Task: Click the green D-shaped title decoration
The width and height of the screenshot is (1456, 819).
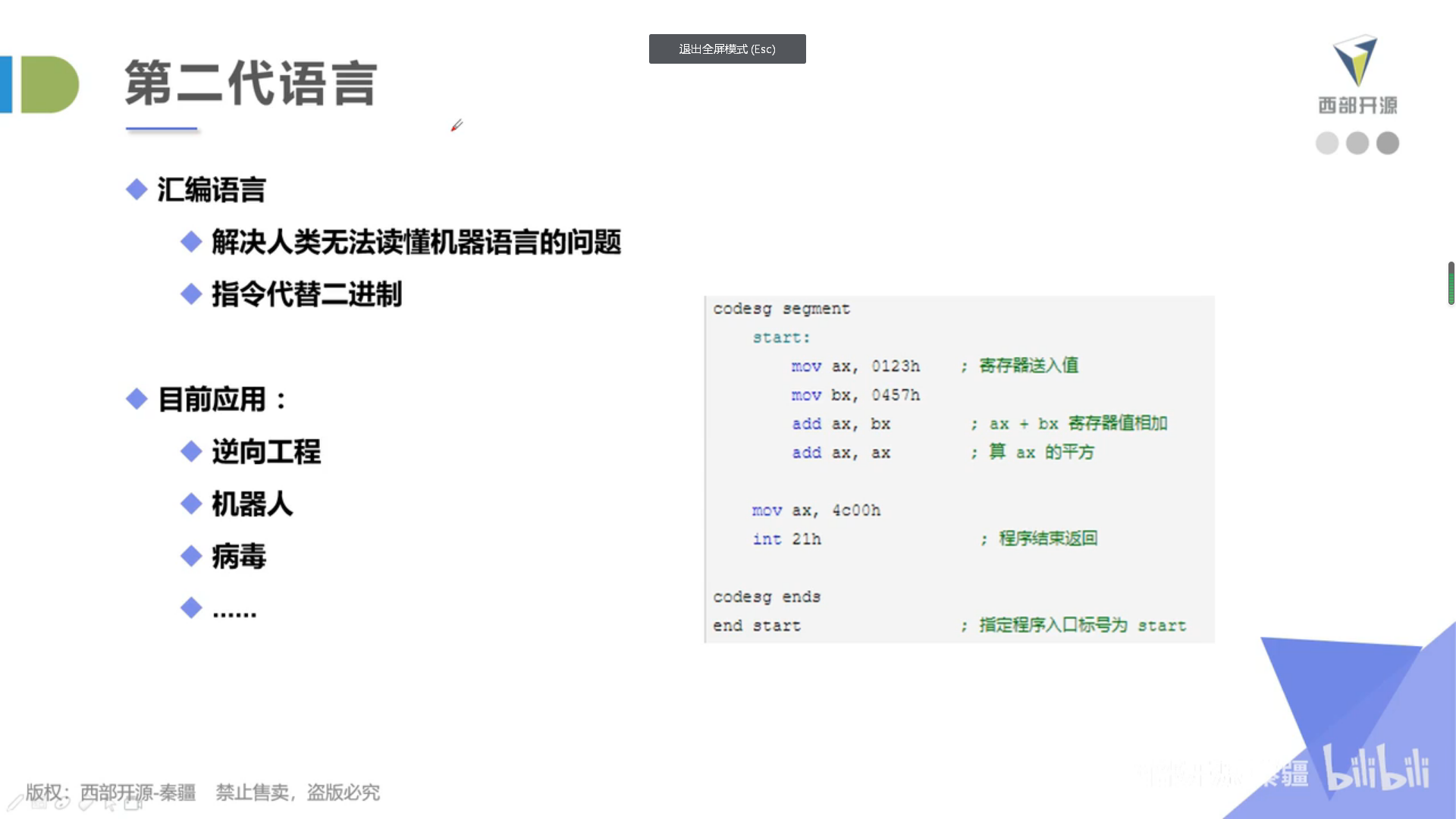Action: 50,84
